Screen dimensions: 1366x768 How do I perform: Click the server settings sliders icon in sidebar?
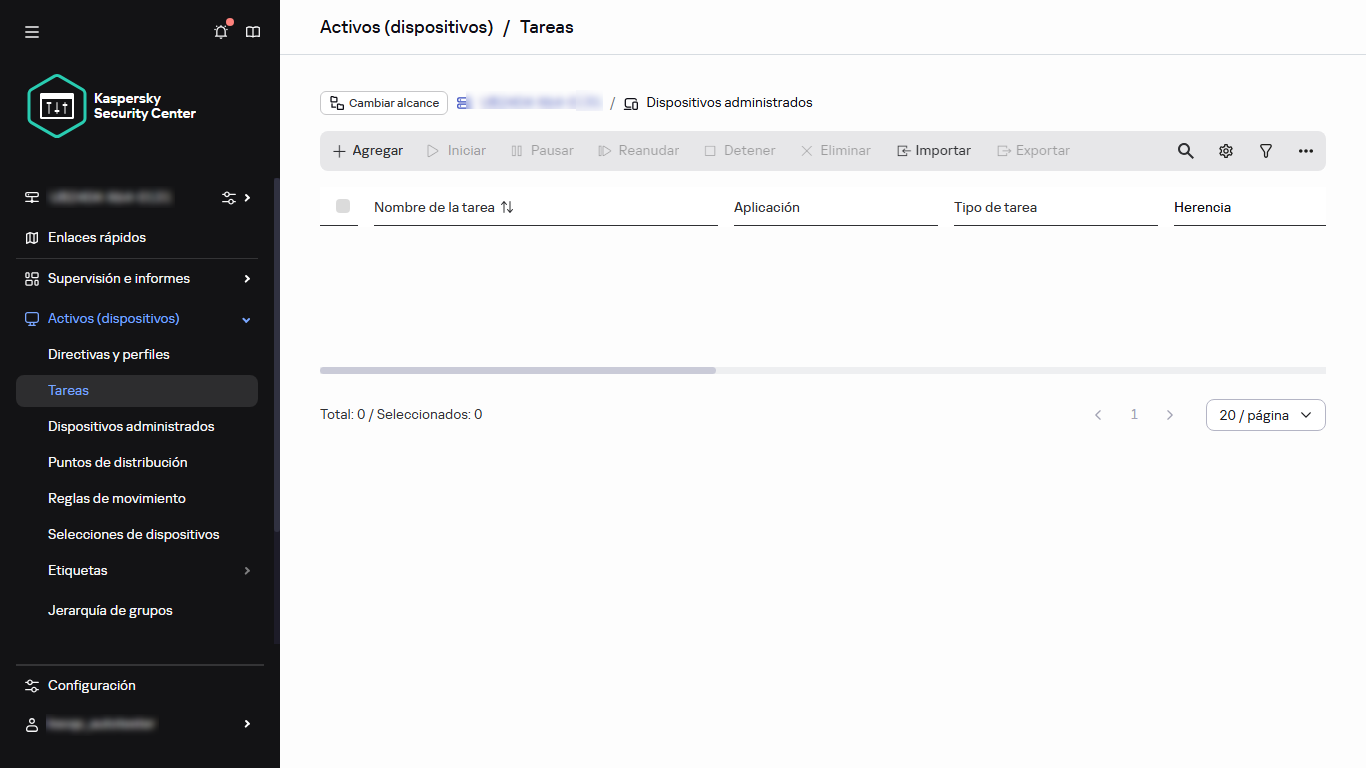(229, 198)
